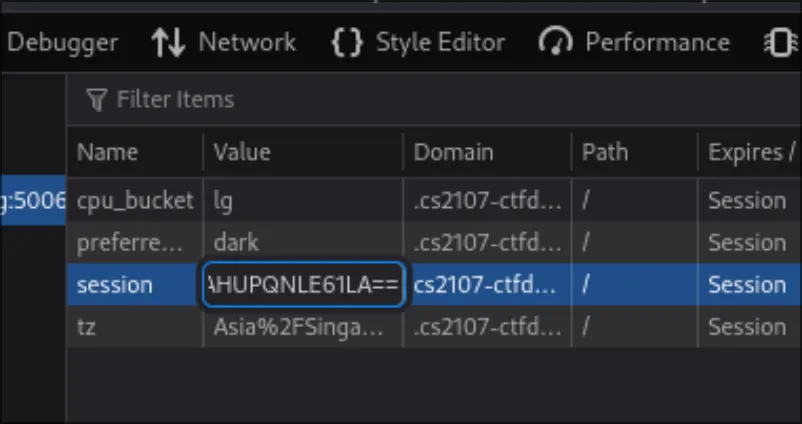Click the Network tab's up-down arrows icon
This screenshot has height=424, width=802.
pos(169,43)
